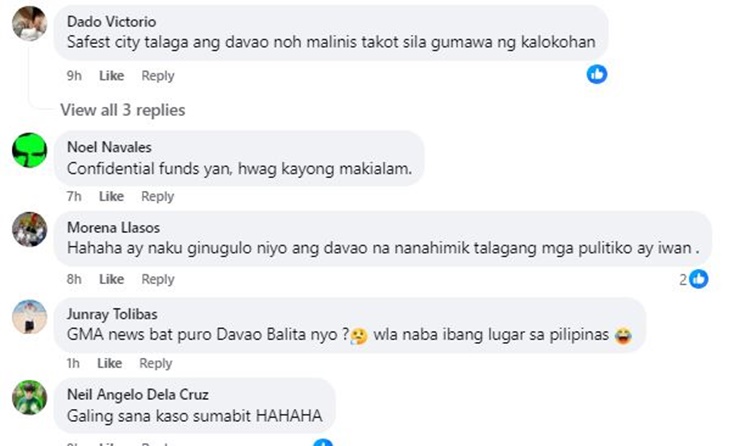Like Dado Victorio's comment

111,76
